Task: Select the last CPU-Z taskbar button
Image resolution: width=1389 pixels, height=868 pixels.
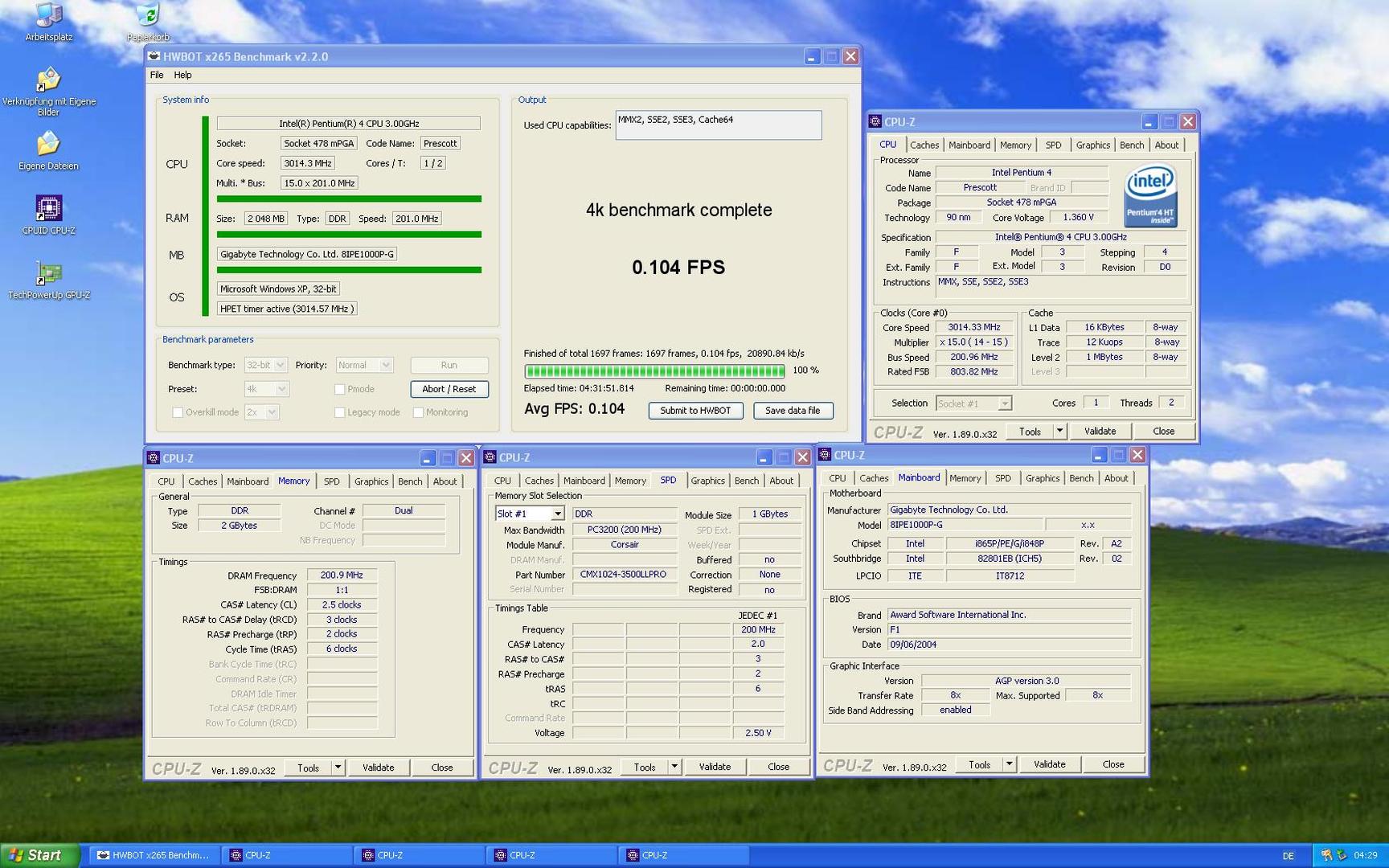Action: click(683, 855)
